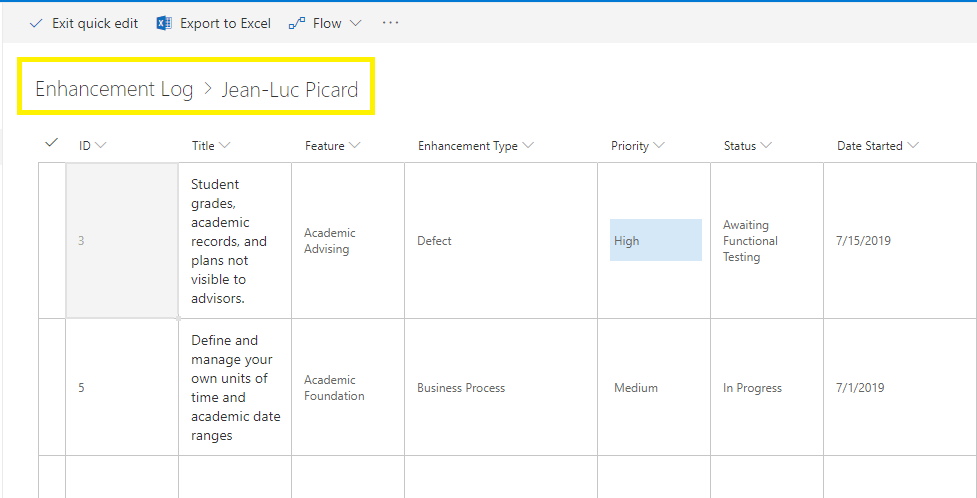Image resolution: width=977 pixels, height=498 pixels.
Task: Expand the Flow dropdown chevron
Action: [356, 23]
